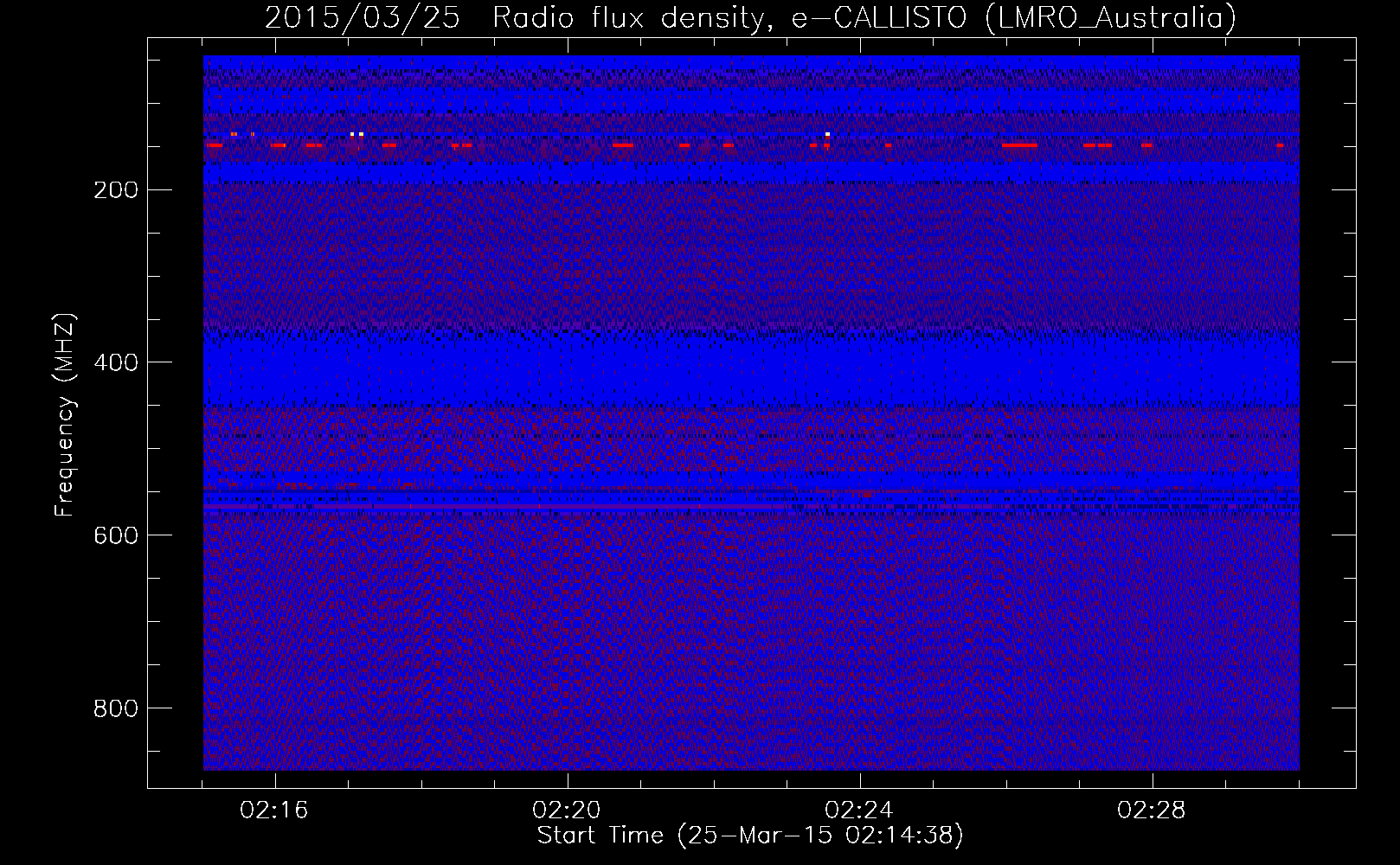1400x865 pixels.
Task: Click the 600 frequency tick label
Action: (115, 535)
